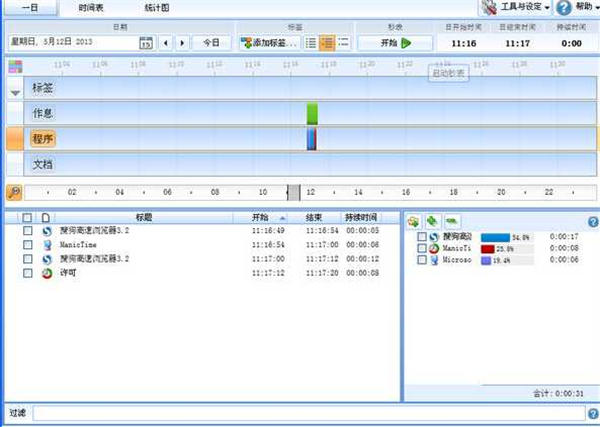The width and height of the screenshot is (600, 427).
Task: Select the 程序 applications timeline label
Action: 43,139
